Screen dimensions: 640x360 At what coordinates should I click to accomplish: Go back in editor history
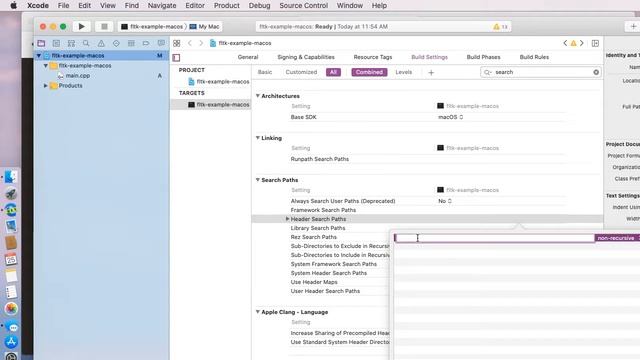coord(190,43)
